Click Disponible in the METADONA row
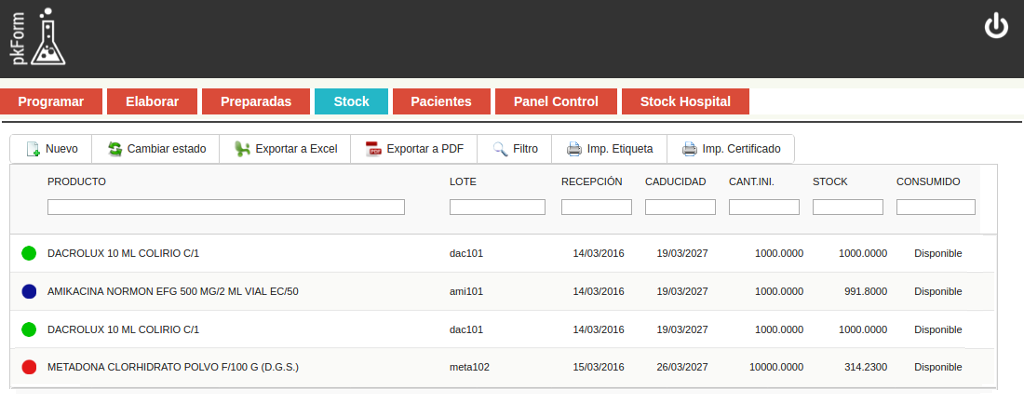 click(938, 367)
